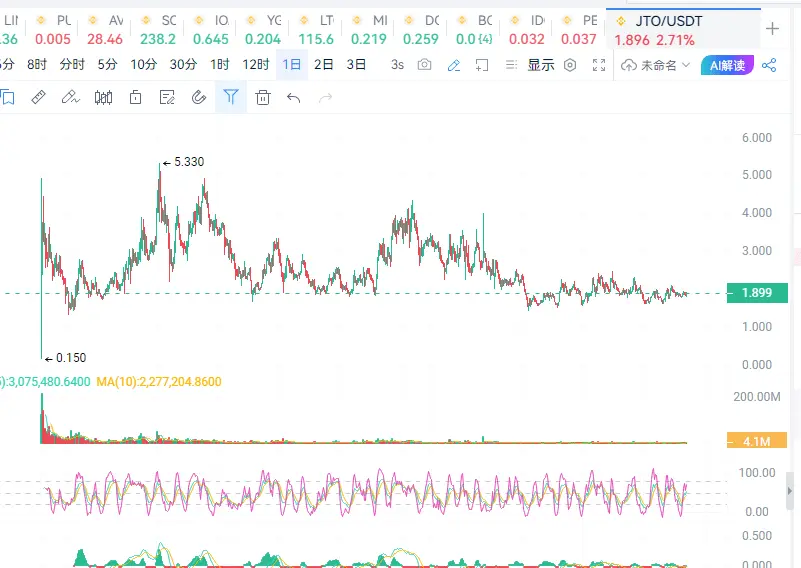Screen dimensions: 801x568
Task: Open the symbol tab showing 238.2
Action: pos(158,30)
